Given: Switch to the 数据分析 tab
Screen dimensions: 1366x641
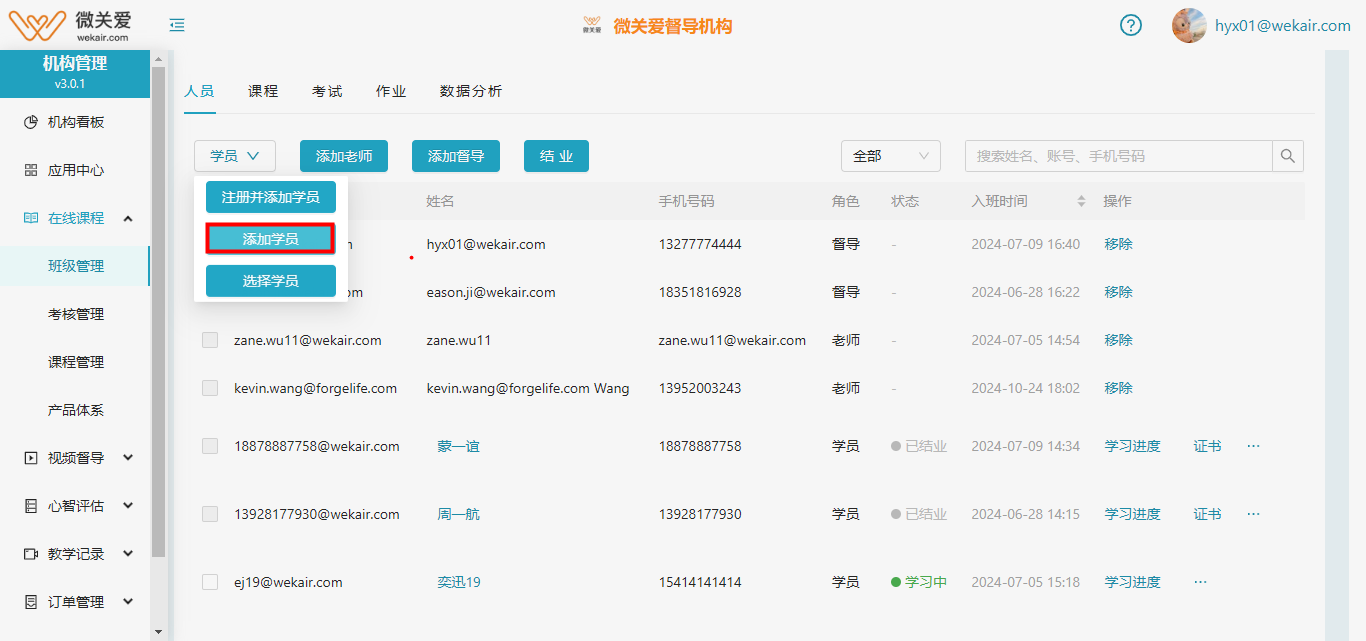Looking at the screenshot, I should (x=471, y=91).
